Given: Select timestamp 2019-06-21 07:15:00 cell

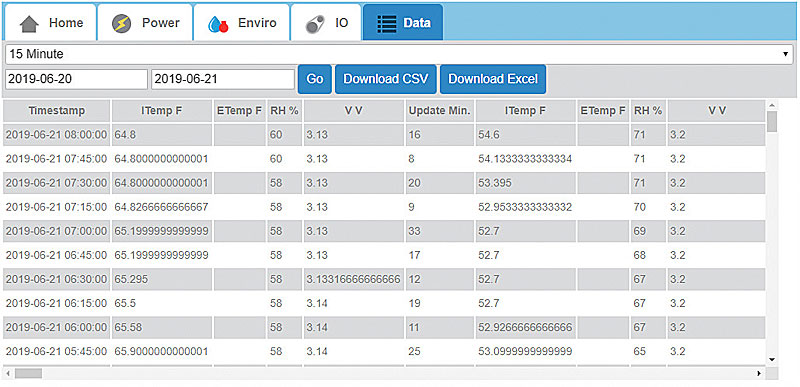Looking at the screenshot, I should [x=57, y=207].
